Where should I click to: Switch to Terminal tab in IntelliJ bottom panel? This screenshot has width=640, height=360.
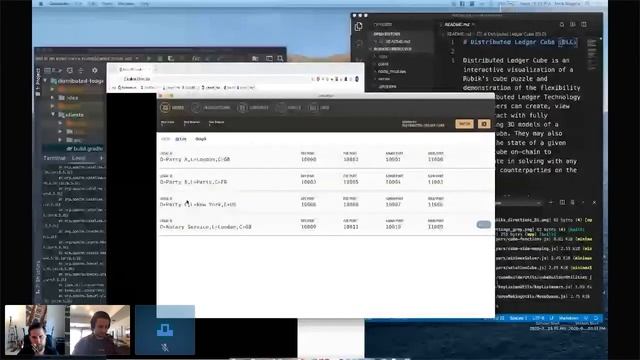click(x=54, y=158)
